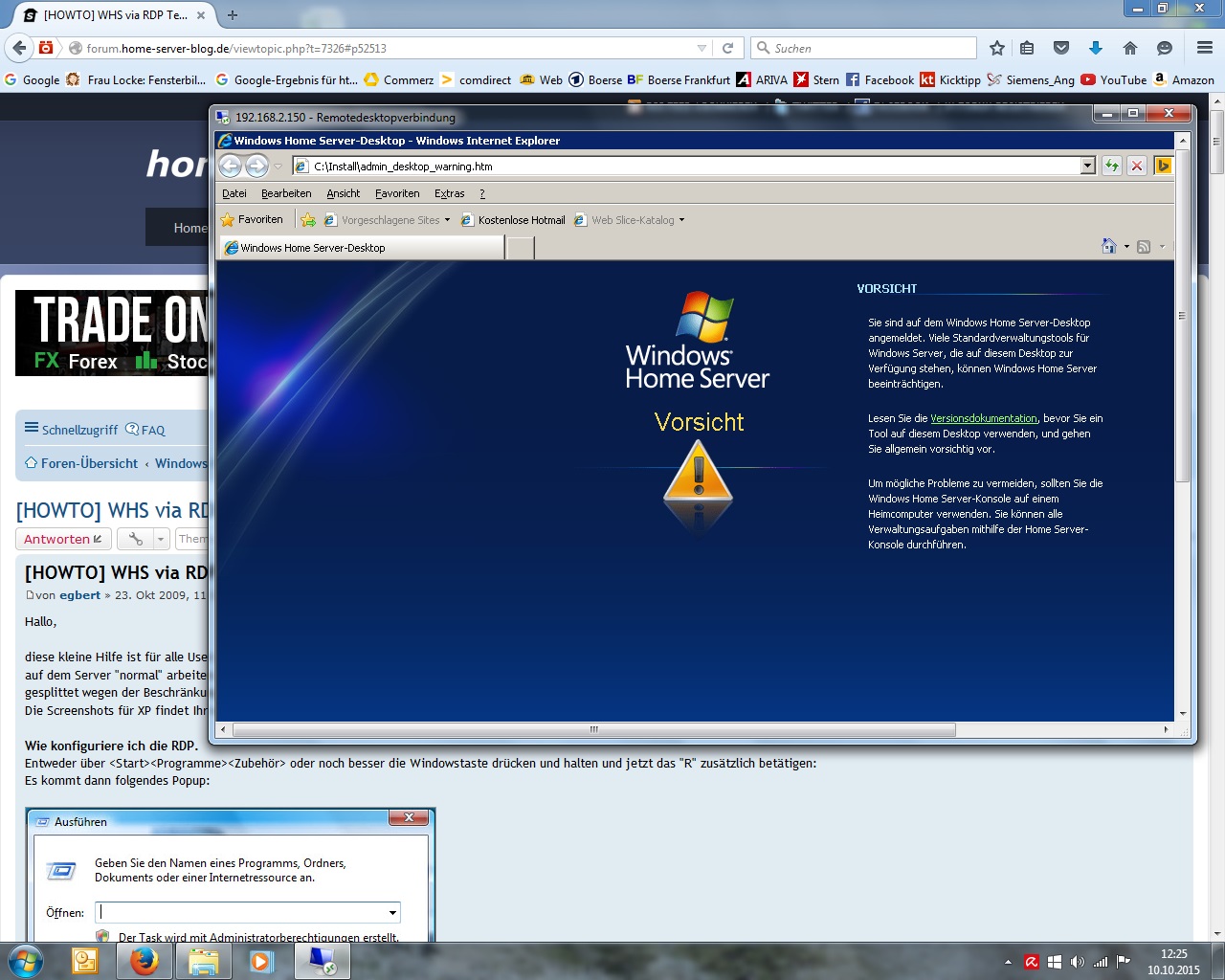The image size is (1225, 980).
Task: Click the add to favorites bar icon
Action: click(x=308, y=220)
